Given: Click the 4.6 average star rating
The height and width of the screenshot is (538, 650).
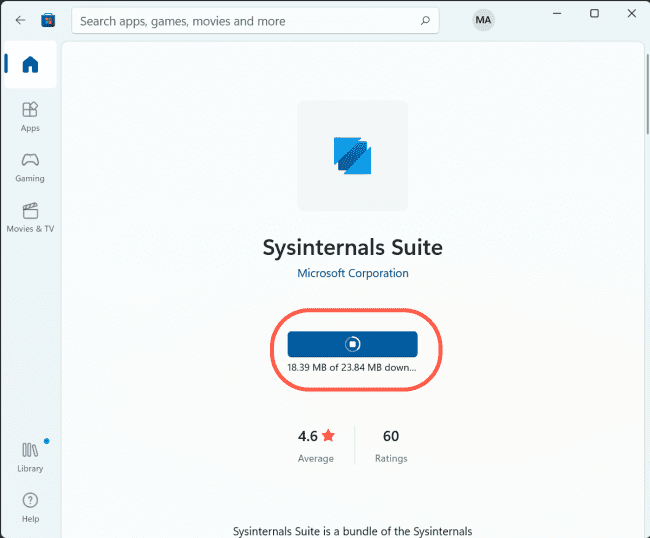Looking at the screenshot, I should (x=316, y=437).
